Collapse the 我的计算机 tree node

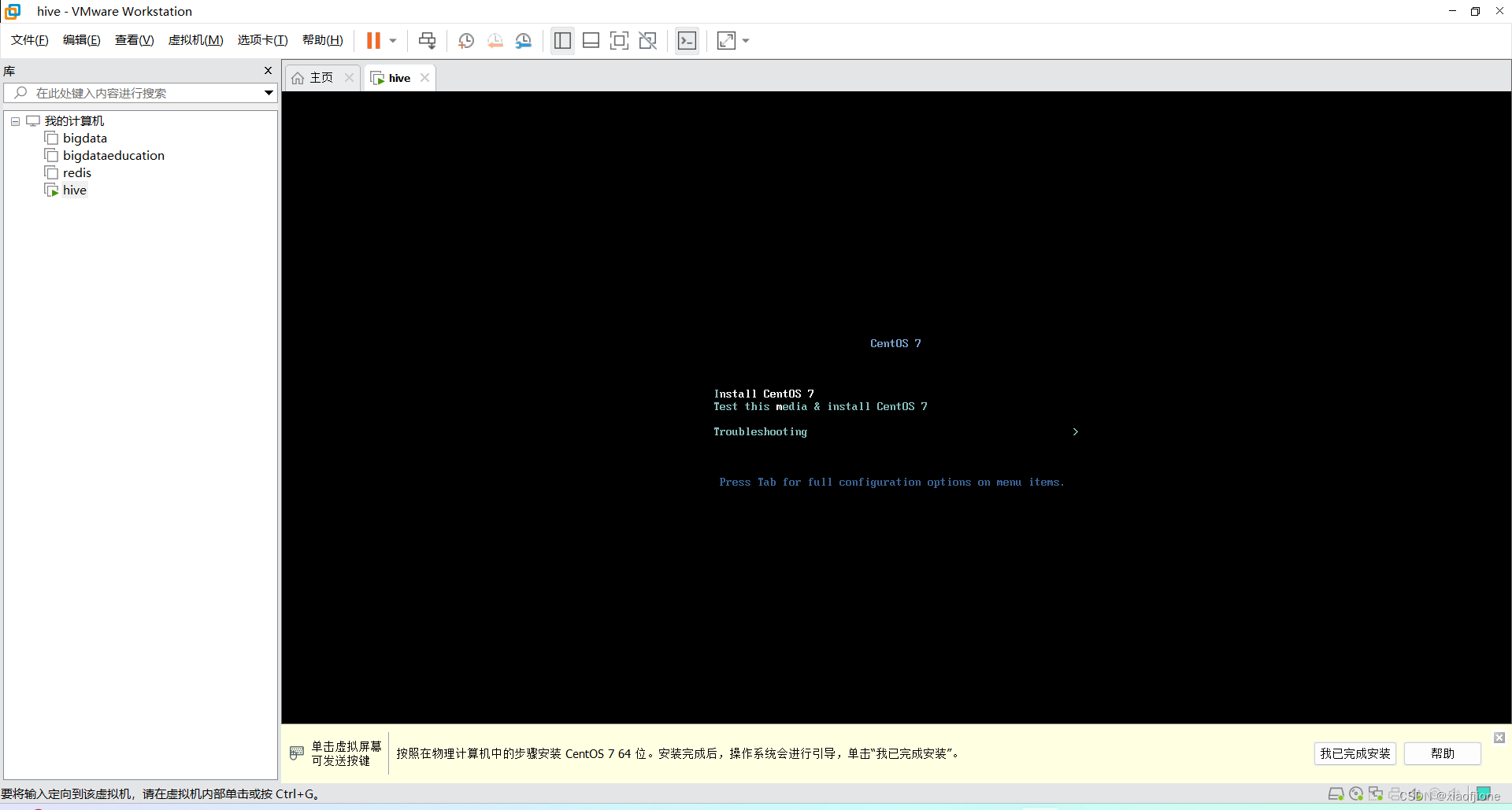pos(15,121)
